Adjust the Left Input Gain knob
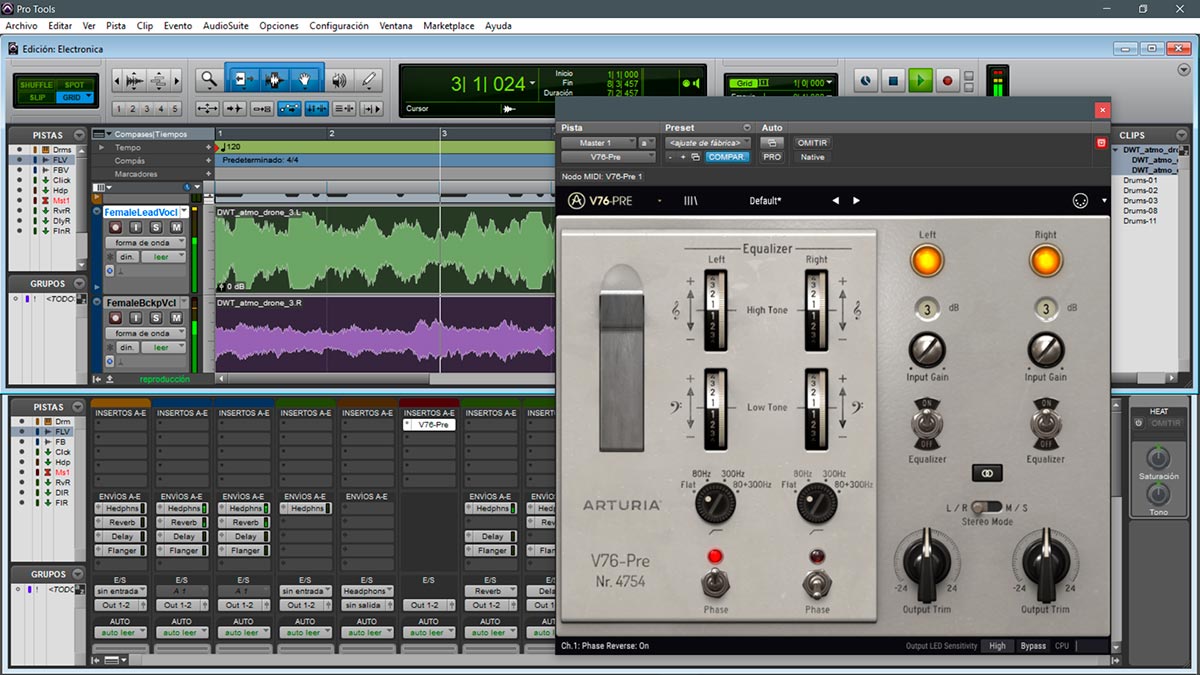The width and height of the screenshot is (1200, 675). coord(927,349)
